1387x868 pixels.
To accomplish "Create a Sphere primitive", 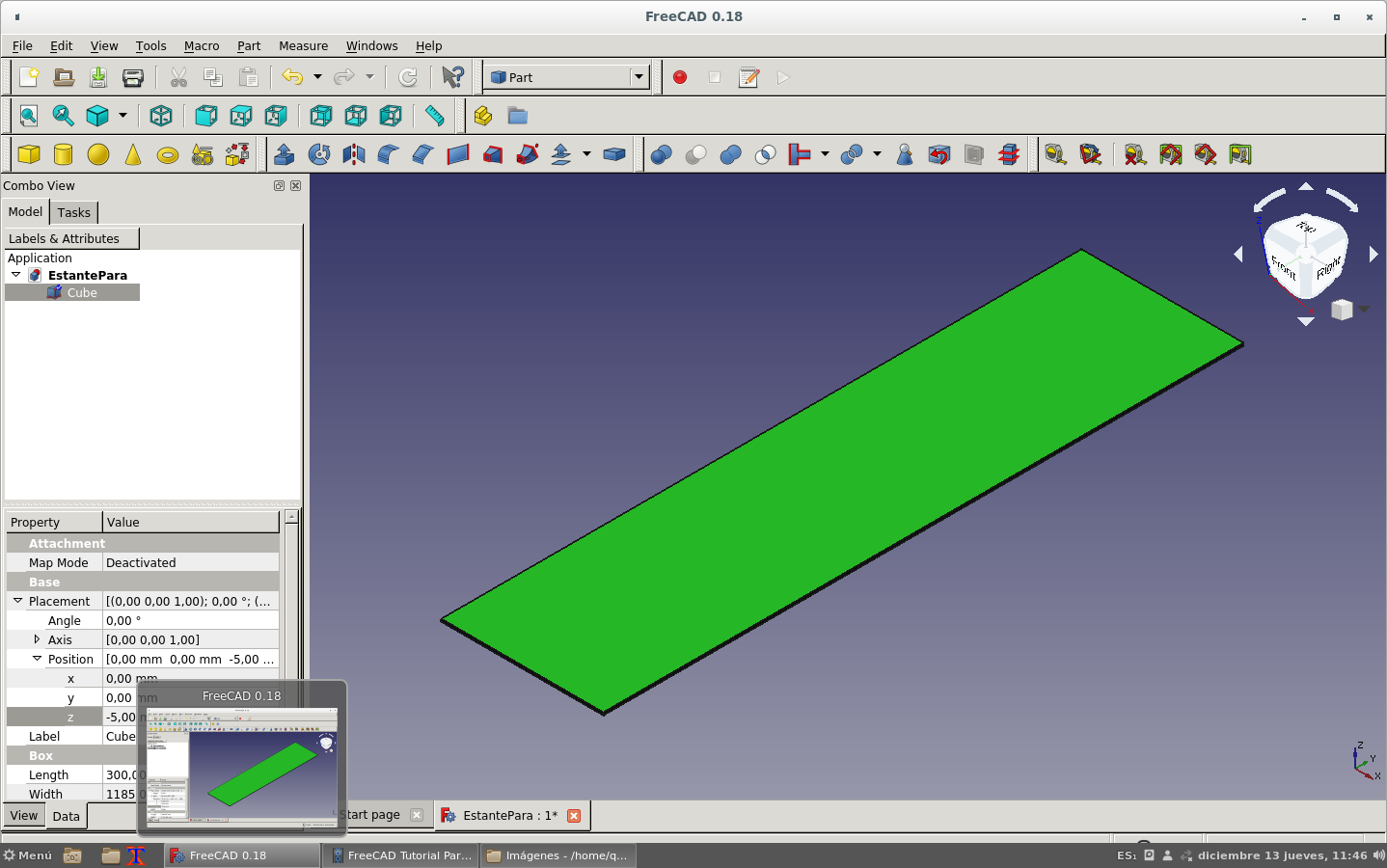I will [98, 154].
